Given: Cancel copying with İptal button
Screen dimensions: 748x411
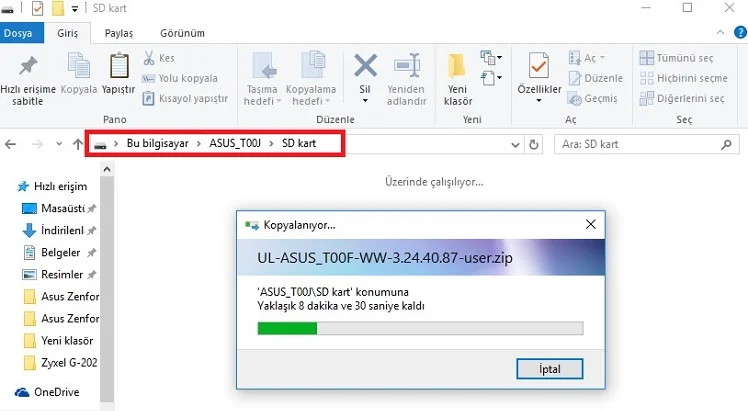Looking at the screenshot, I should (x=550, y=369).
